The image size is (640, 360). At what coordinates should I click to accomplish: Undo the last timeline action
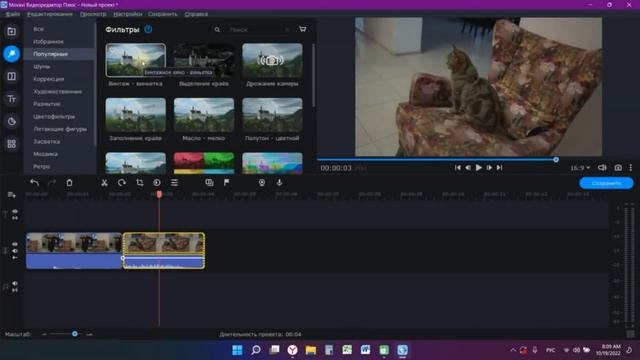(x=35, y=182)
